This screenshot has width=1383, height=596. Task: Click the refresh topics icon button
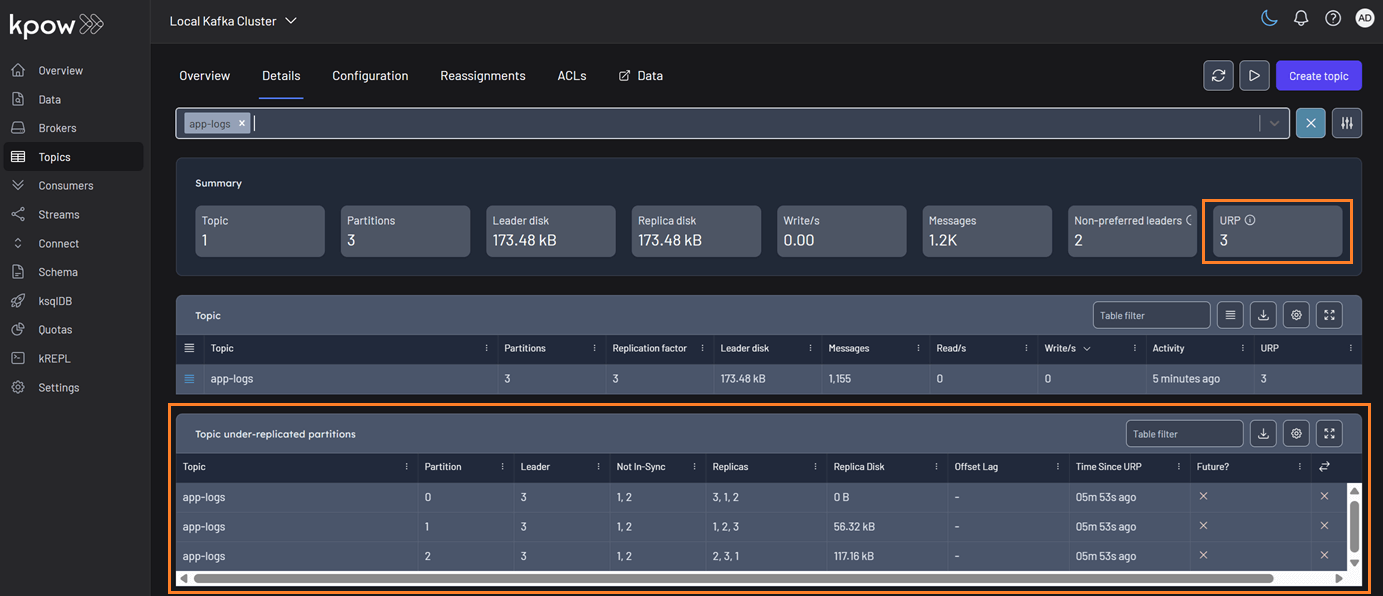click(x=1218, y=76)
